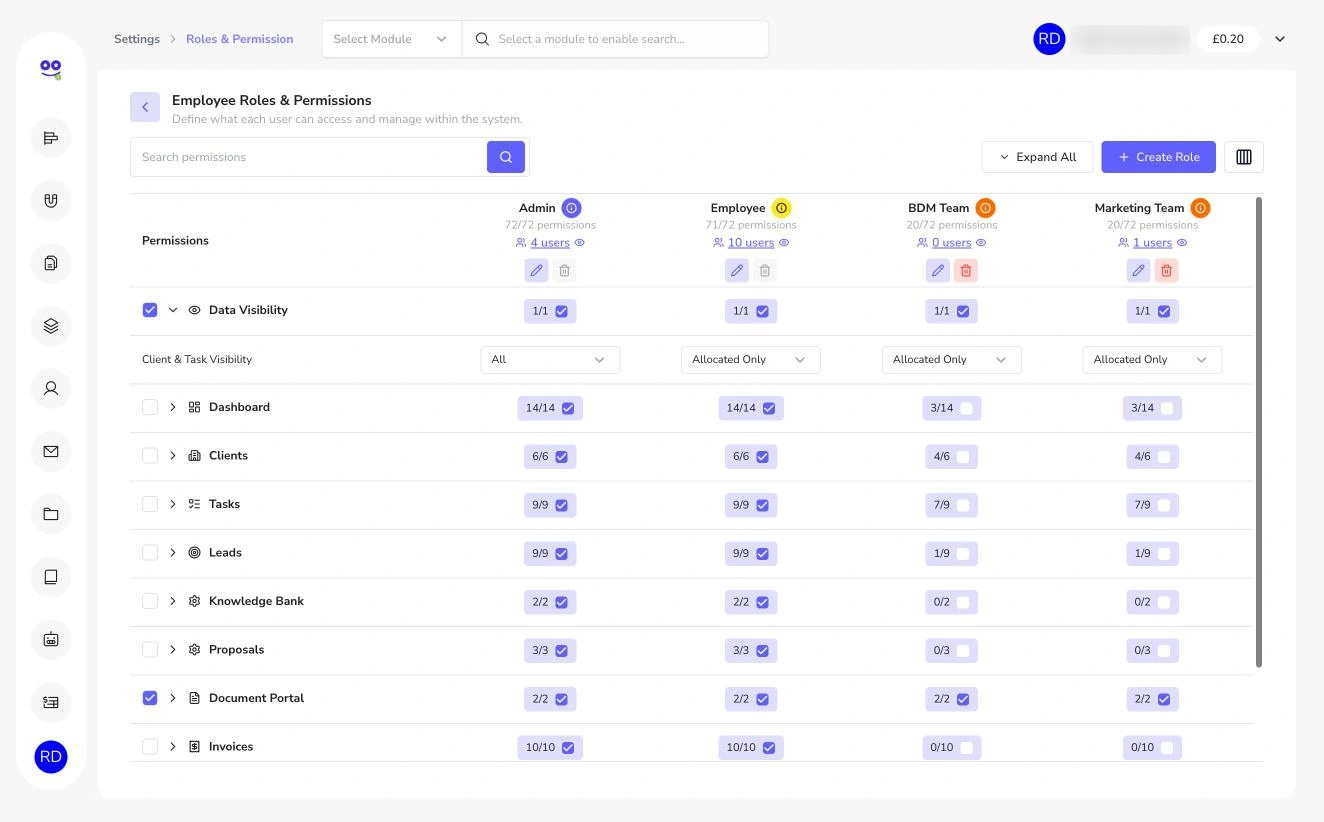The width and height of the screenshot is (1324, 822).
Task: Open the column layout icon next to Create Role
Action: 1244,157
